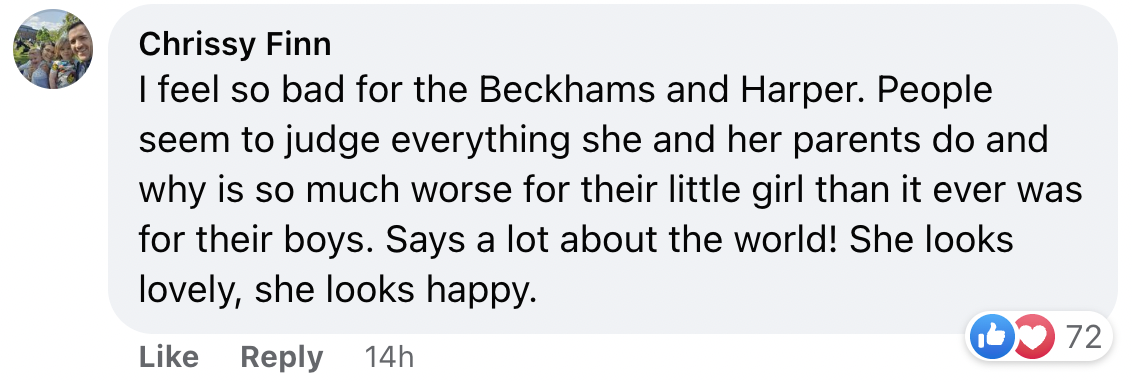Open the 14h comment timestamp
The width and height of the screenshot is (1132, 382).
click(389, 357)
